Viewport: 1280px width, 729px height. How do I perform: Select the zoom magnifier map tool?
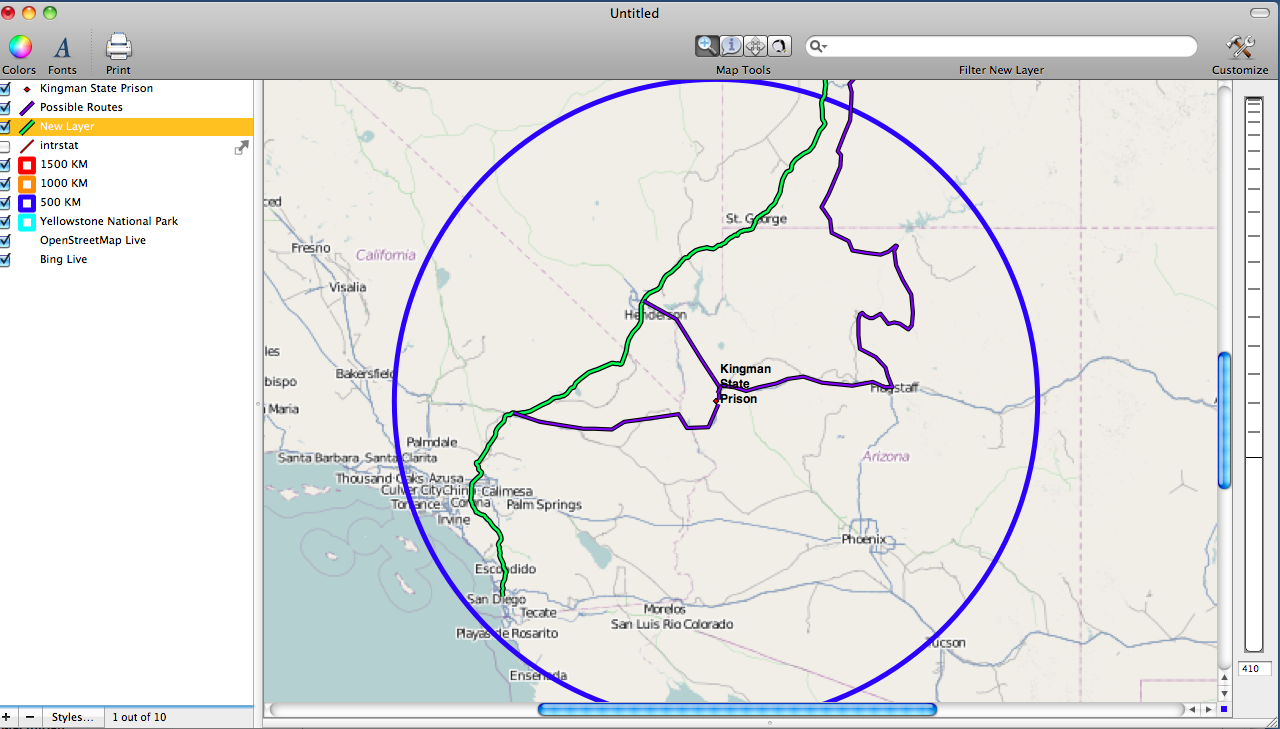707,45
